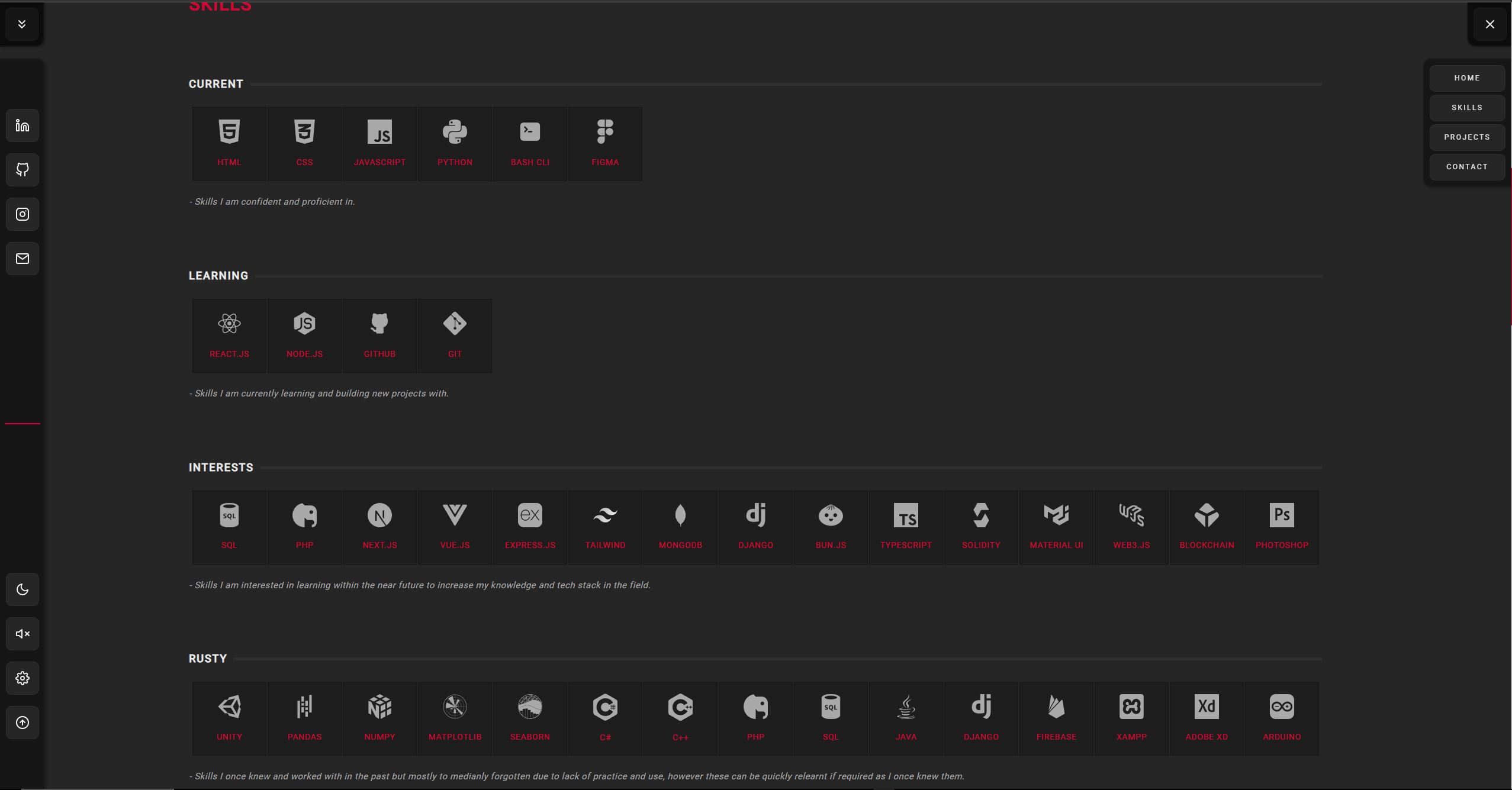1512x790 pixels.
Task: Click the C# skill card
Action: [605, 718]
